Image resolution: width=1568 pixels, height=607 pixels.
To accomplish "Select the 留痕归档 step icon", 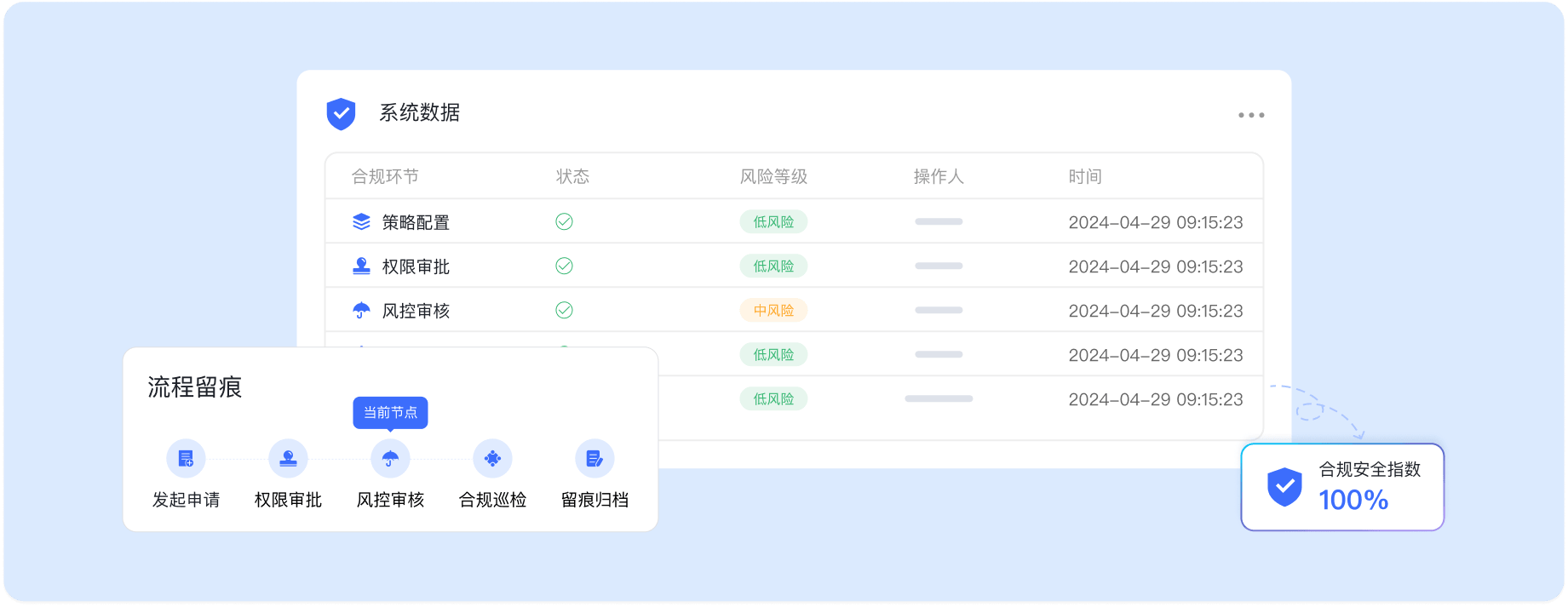I will [x=594, y=459].
